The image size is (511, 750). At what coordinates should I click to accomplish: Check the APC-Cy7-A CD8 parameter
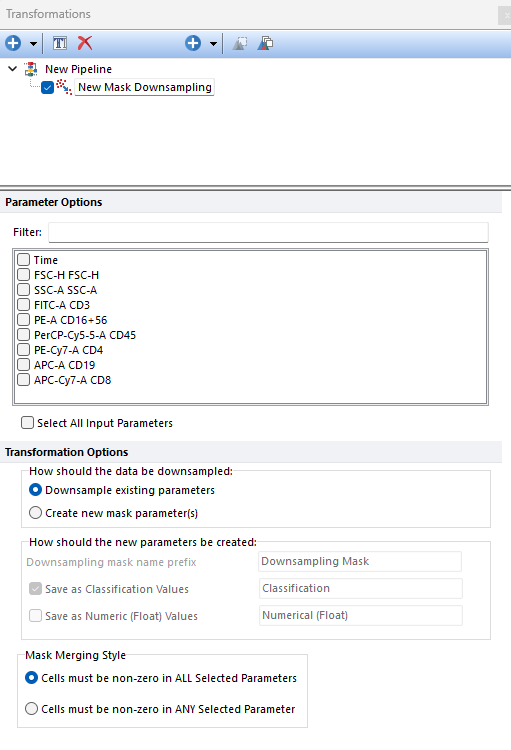pyautogui.click(x=23, y=380)
